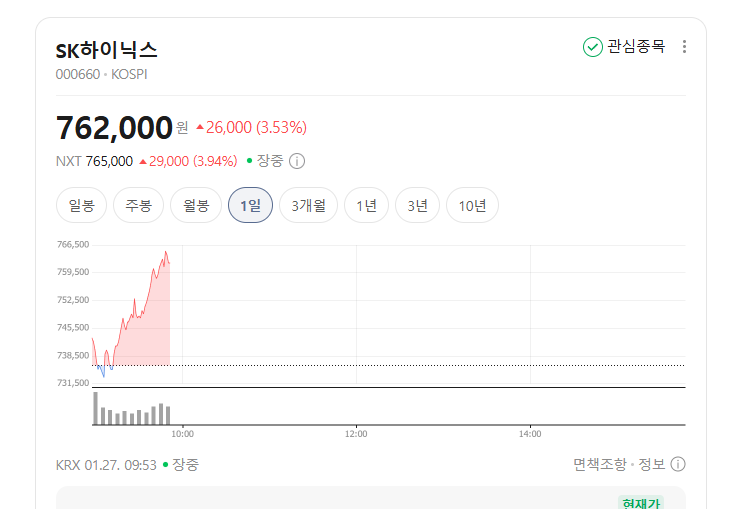
Task: Open the three-dot more options menu
Action: 684,47
